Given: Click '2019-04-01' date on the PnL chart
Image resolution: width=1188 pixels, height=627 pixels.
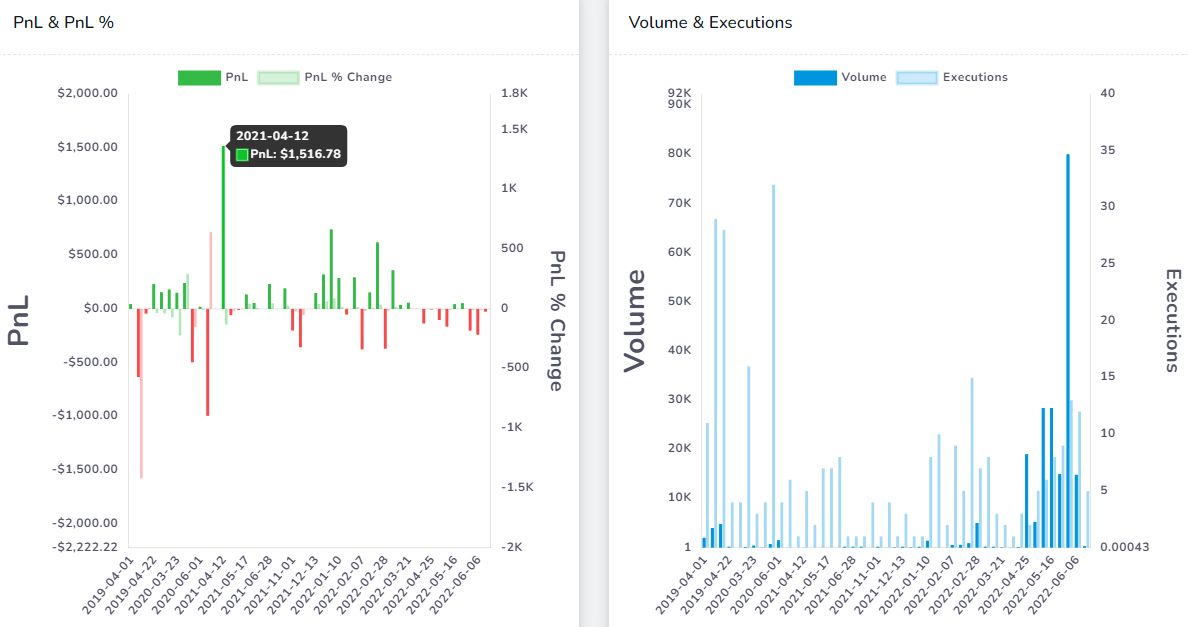Looking at the screenshot, I should [108, 585].
